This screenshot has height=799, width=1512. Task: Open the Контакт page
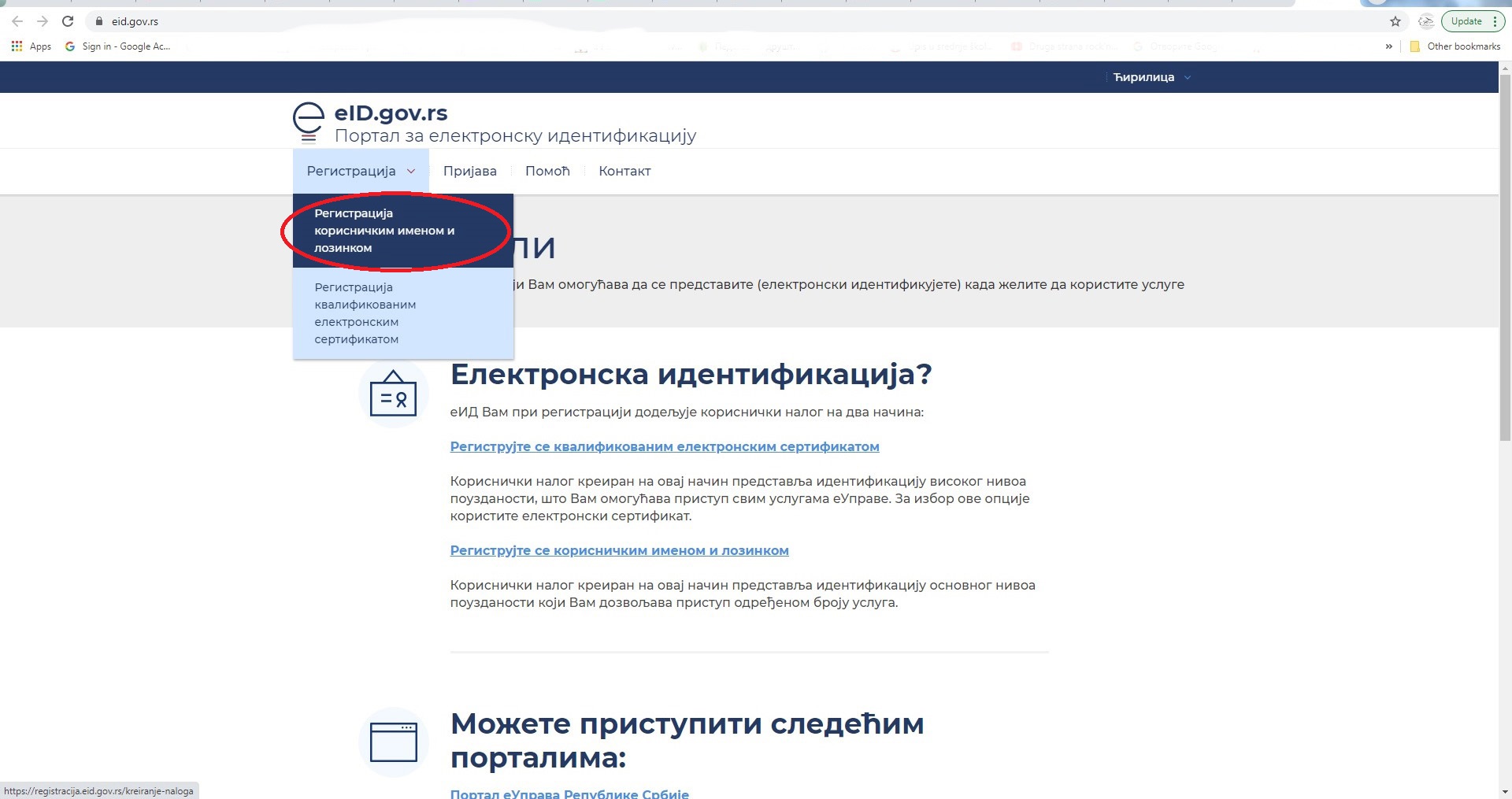pos(624,171)
